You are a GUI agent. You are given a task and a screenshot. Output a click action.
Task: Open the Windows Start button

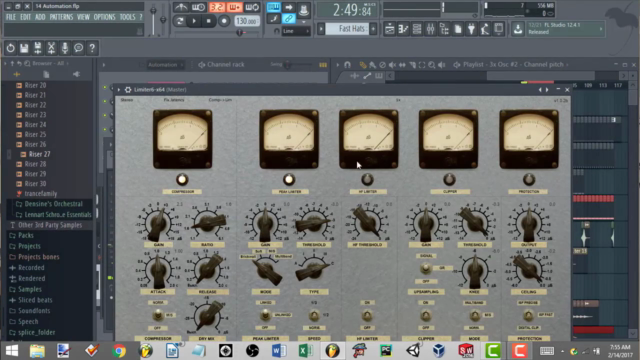click(12, 351)
